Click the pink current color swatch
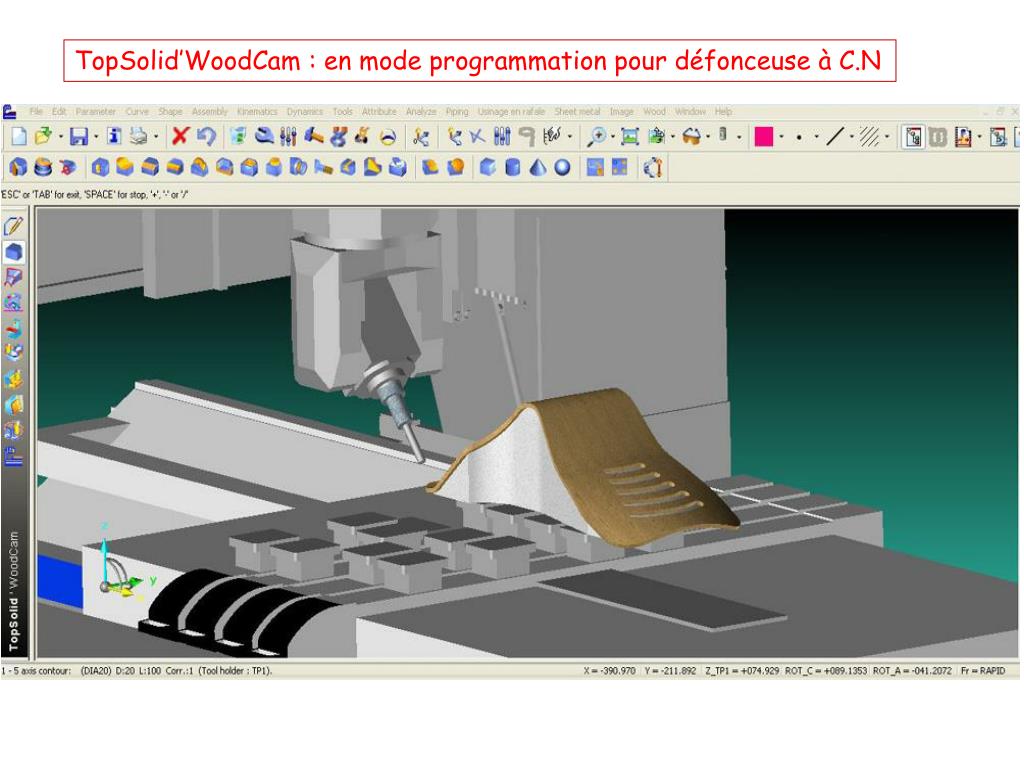1024x768 pixels. tap(763, 136)
